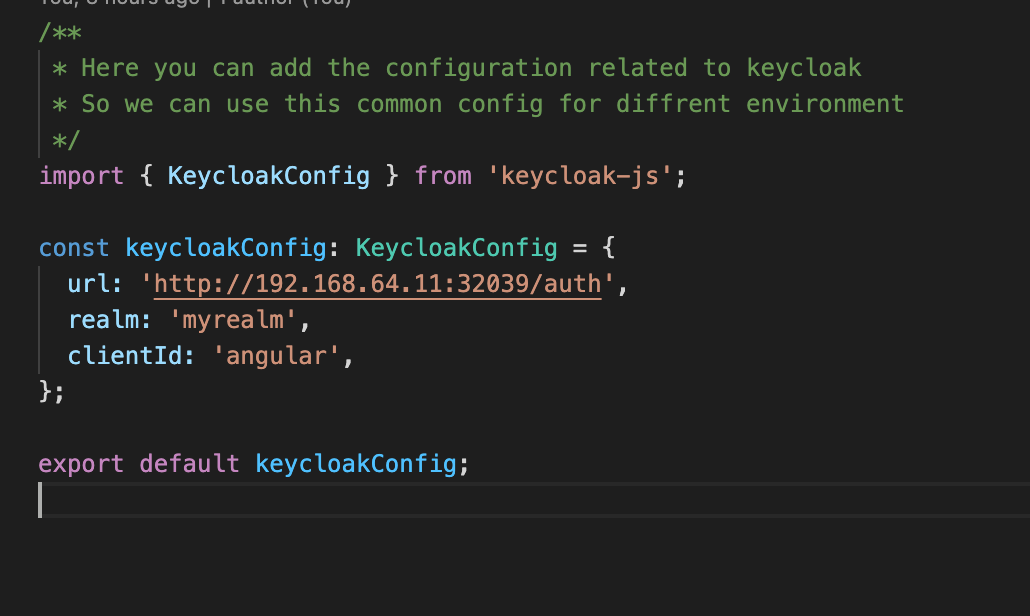Click the KeycloakConfig type annotation after colon
Screen dimensions: 1030x616
[x=456, y=247]
